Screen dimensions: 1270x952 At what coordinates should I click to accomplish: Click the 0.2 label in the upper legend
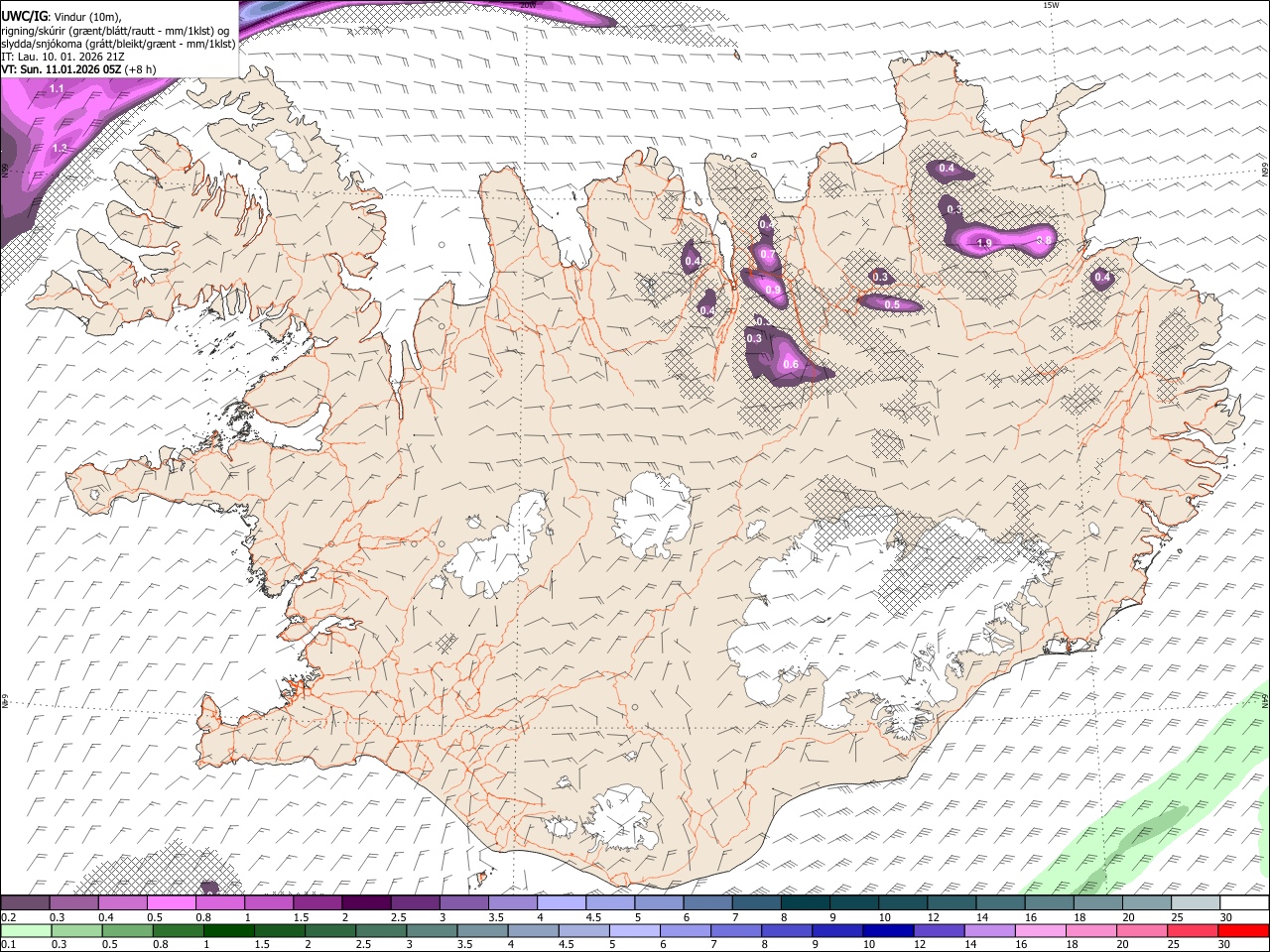(x=9, y=917)
